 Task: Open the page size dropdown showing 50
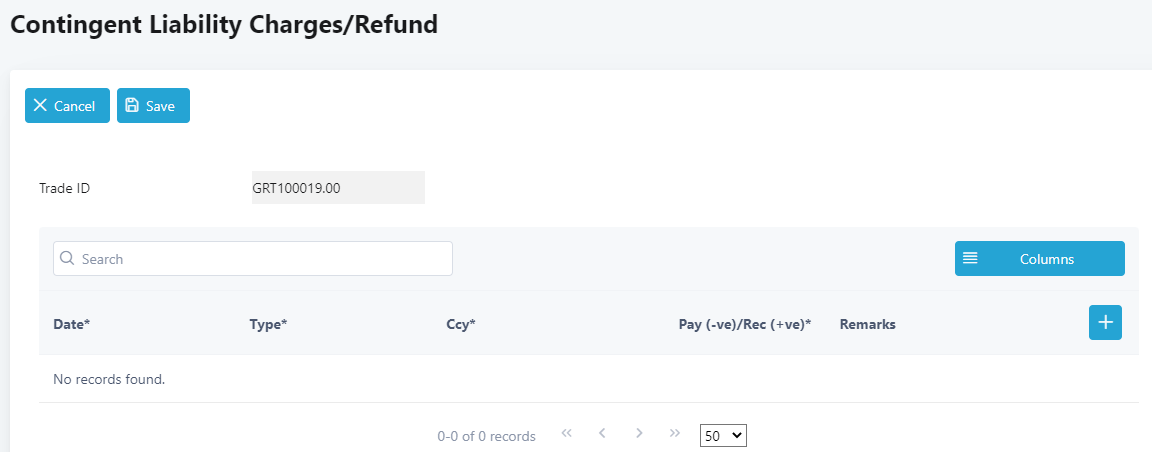coord(724,435)
